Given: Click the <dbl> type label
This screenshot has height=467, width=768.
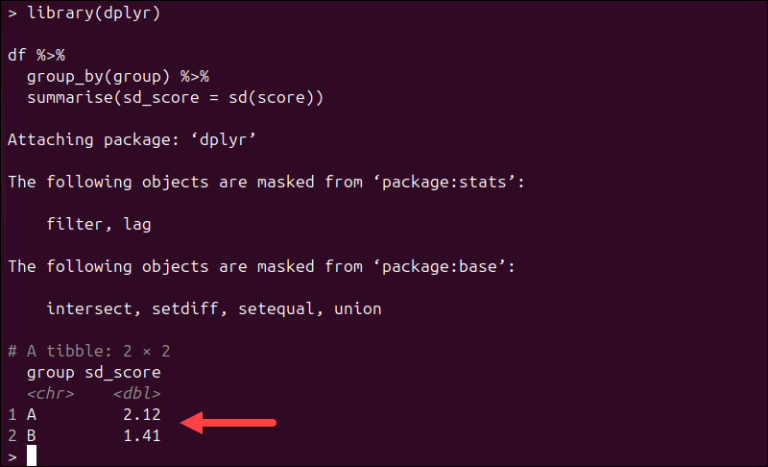Looking at the screenshot, I should pyautogui.click(x=137, y=393).
